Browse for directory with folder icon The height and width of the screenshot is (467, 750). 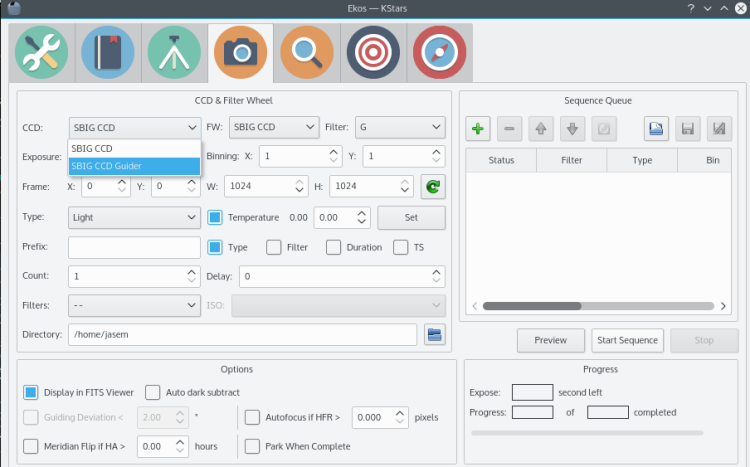435,334
